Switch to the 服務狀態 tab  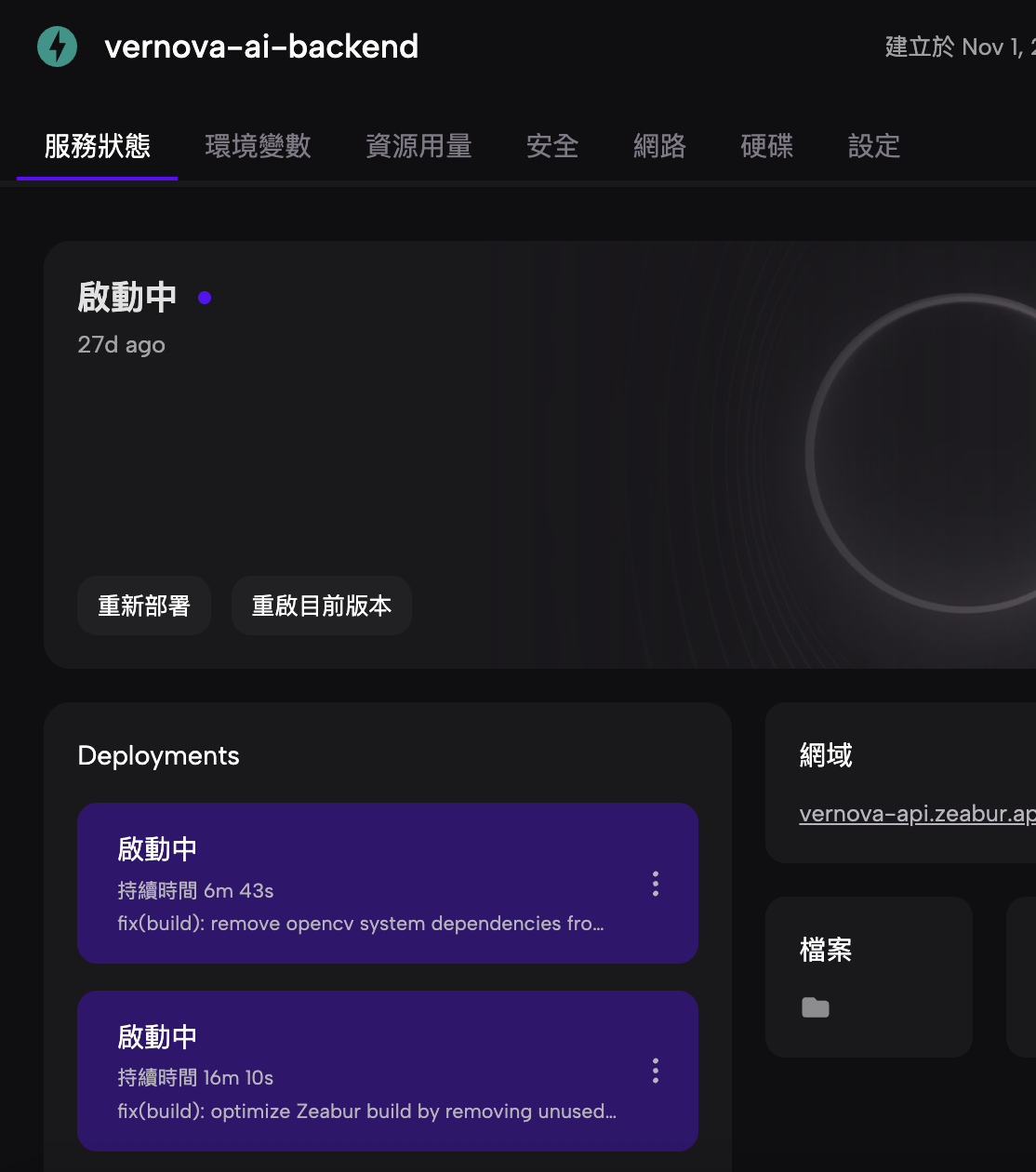[x=98, y=146]
